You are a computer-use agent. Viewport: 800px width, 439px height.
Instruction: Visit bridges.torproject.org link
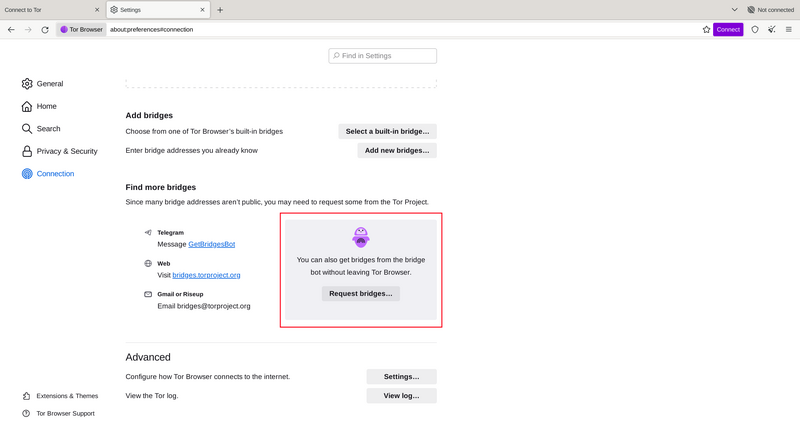click(206, 275)
